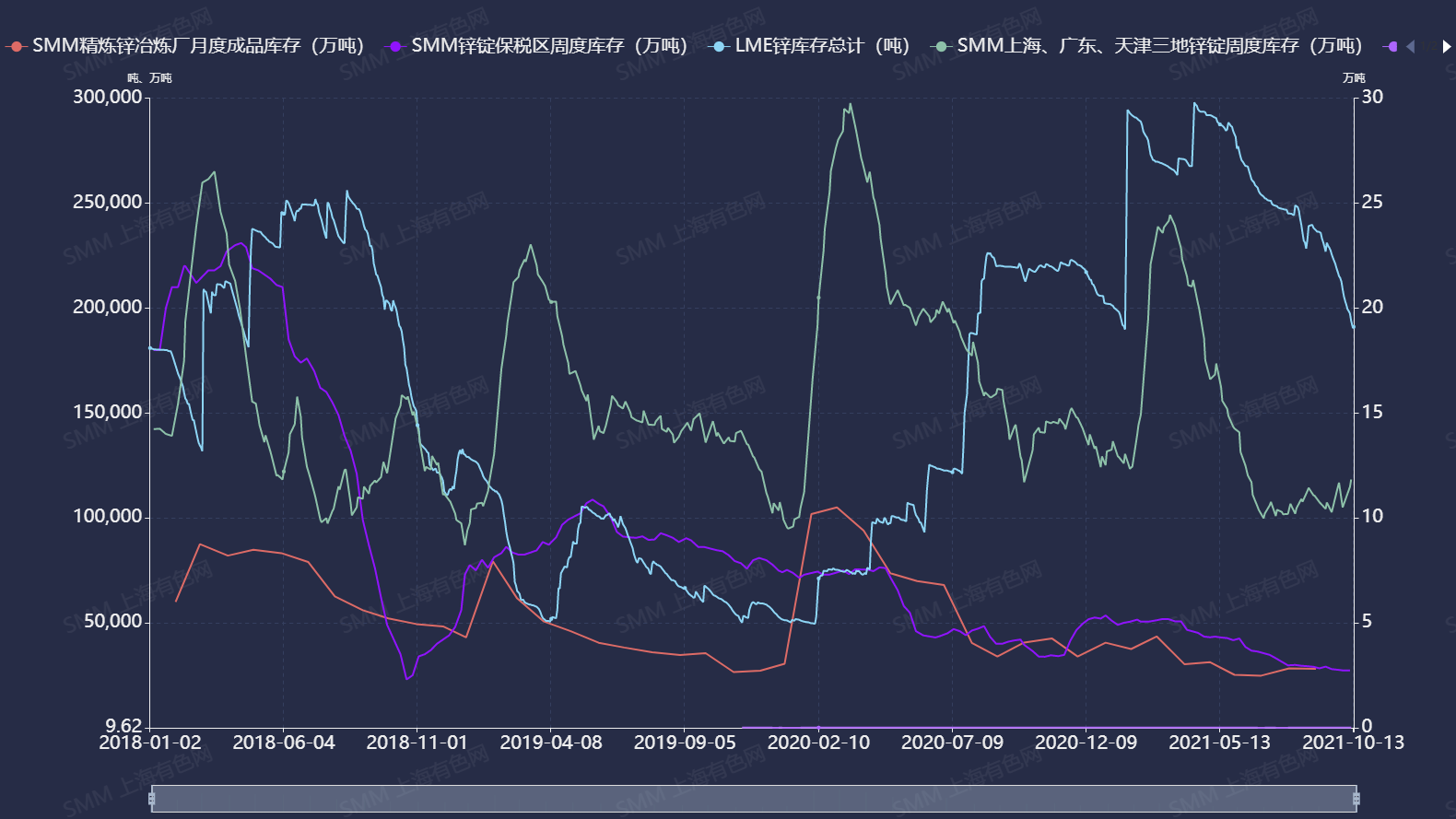Image resolution: width=1456 pixels, height=819 pixels.
Task: Click right axis unit label 万吨
Action: [x=1354, y=78]
